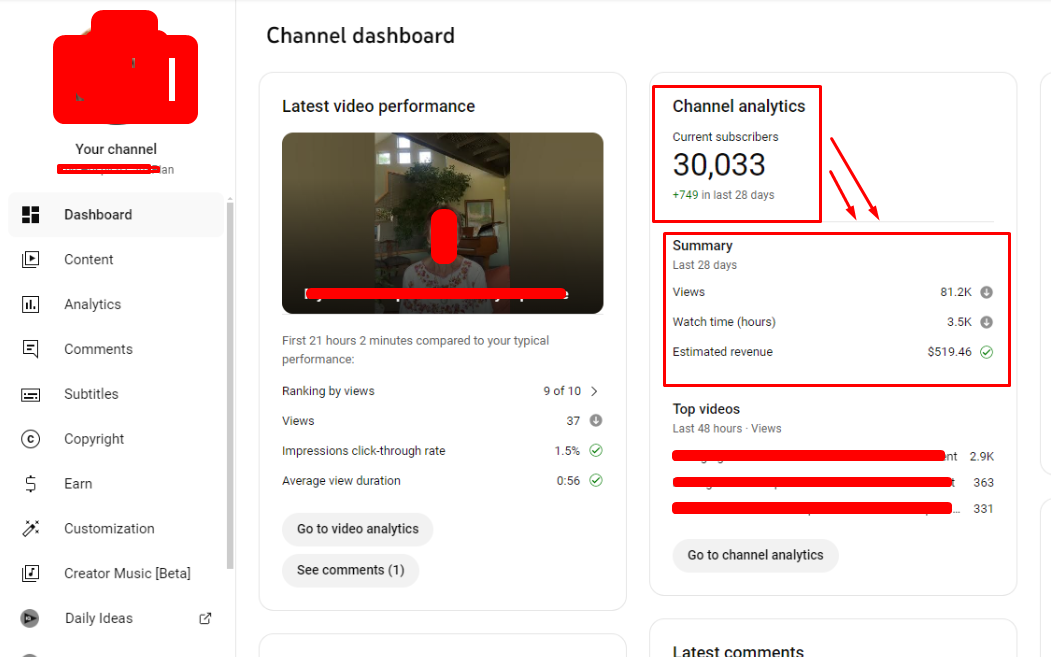Go to the Creator Music [Beta] section

[127, 573]
